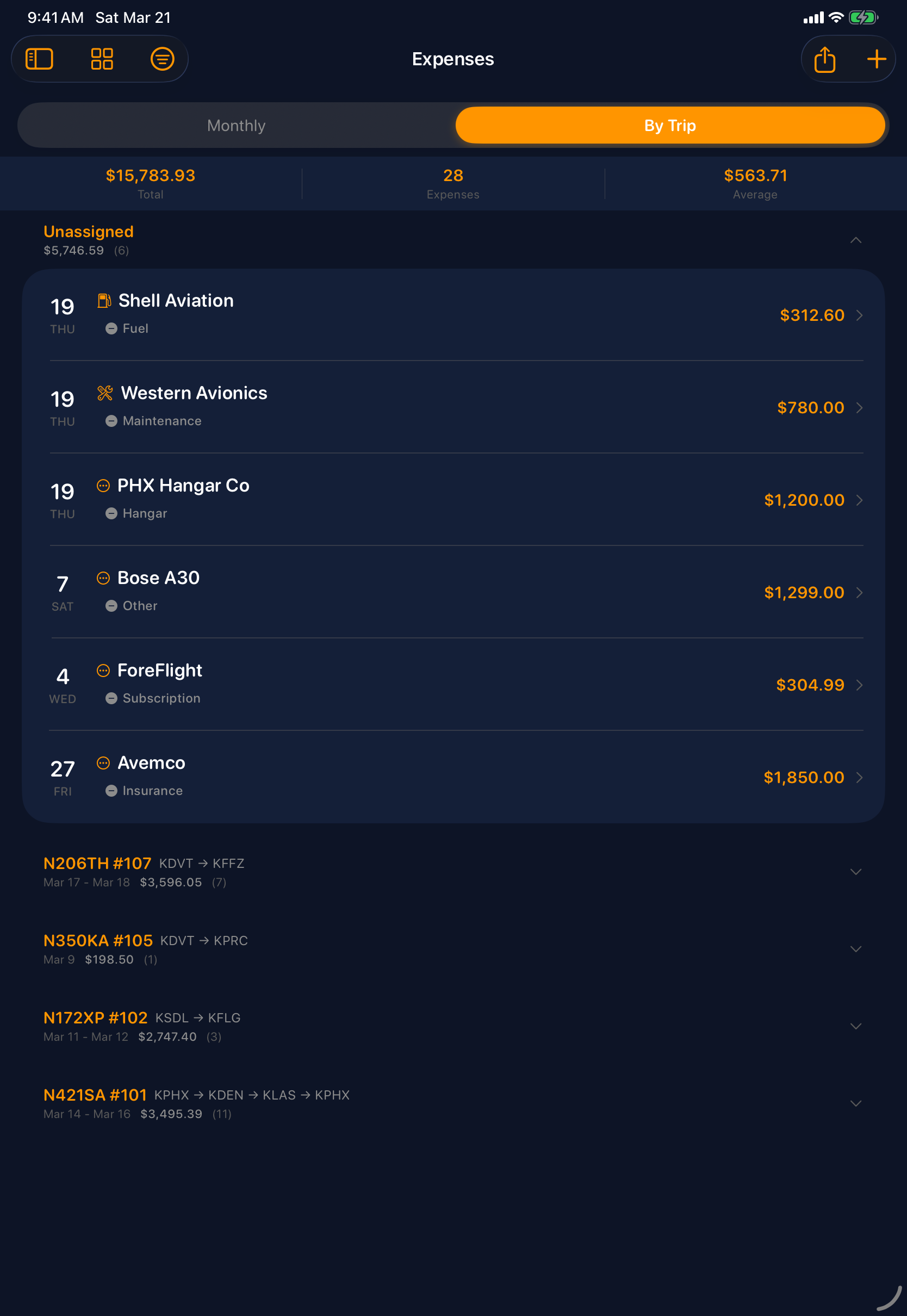
Task: Tap the category icon beside PHX Hangar Co
Action: (x=103, y=486)
